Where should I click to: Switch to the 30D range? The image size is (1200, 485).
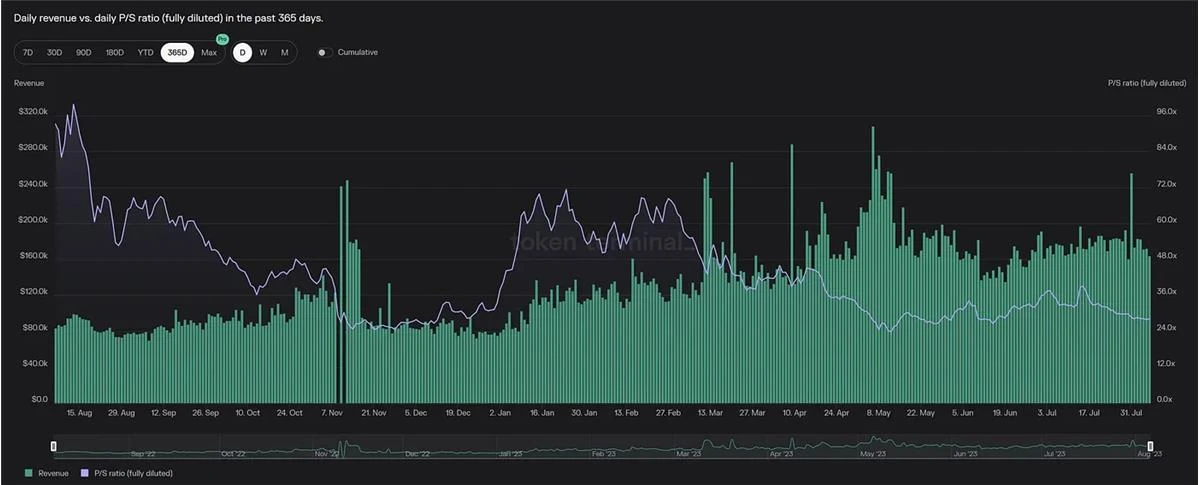(x=55, y=52)
